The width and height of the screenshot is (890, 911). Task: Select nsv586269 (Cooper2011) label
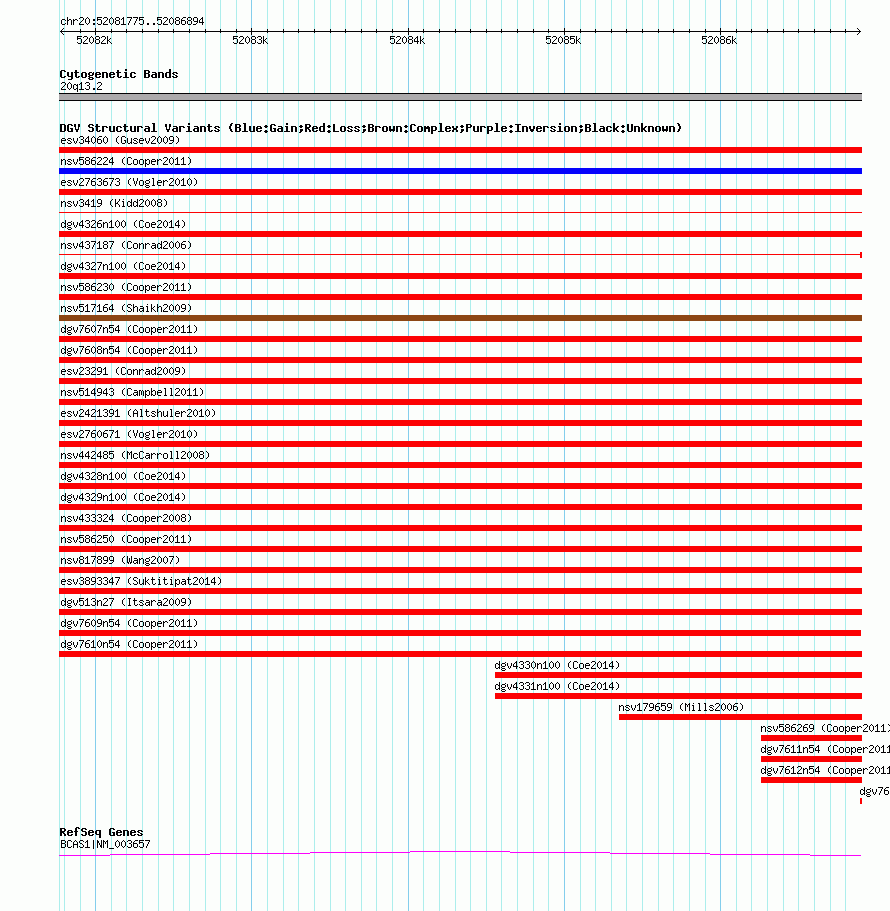pyautogui.click(x=825, y=727)
